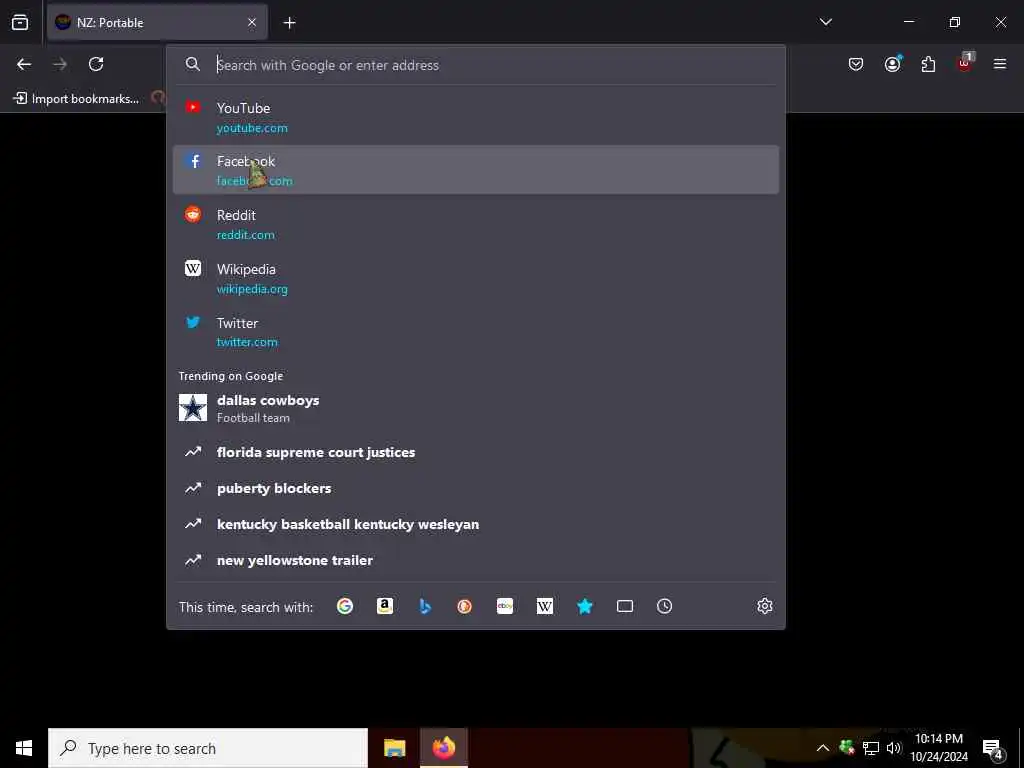The width and height of the screenshot is (1024, 768).
Task: Open search settings gear icon
Action: (x=765, y=606)
